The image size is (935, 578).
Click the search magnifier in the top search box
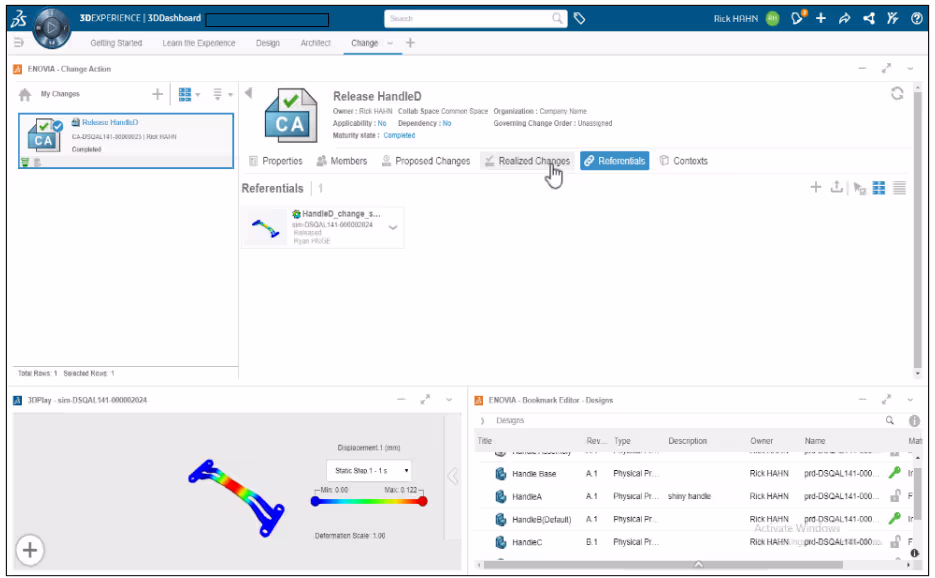(x=557, y=18)
